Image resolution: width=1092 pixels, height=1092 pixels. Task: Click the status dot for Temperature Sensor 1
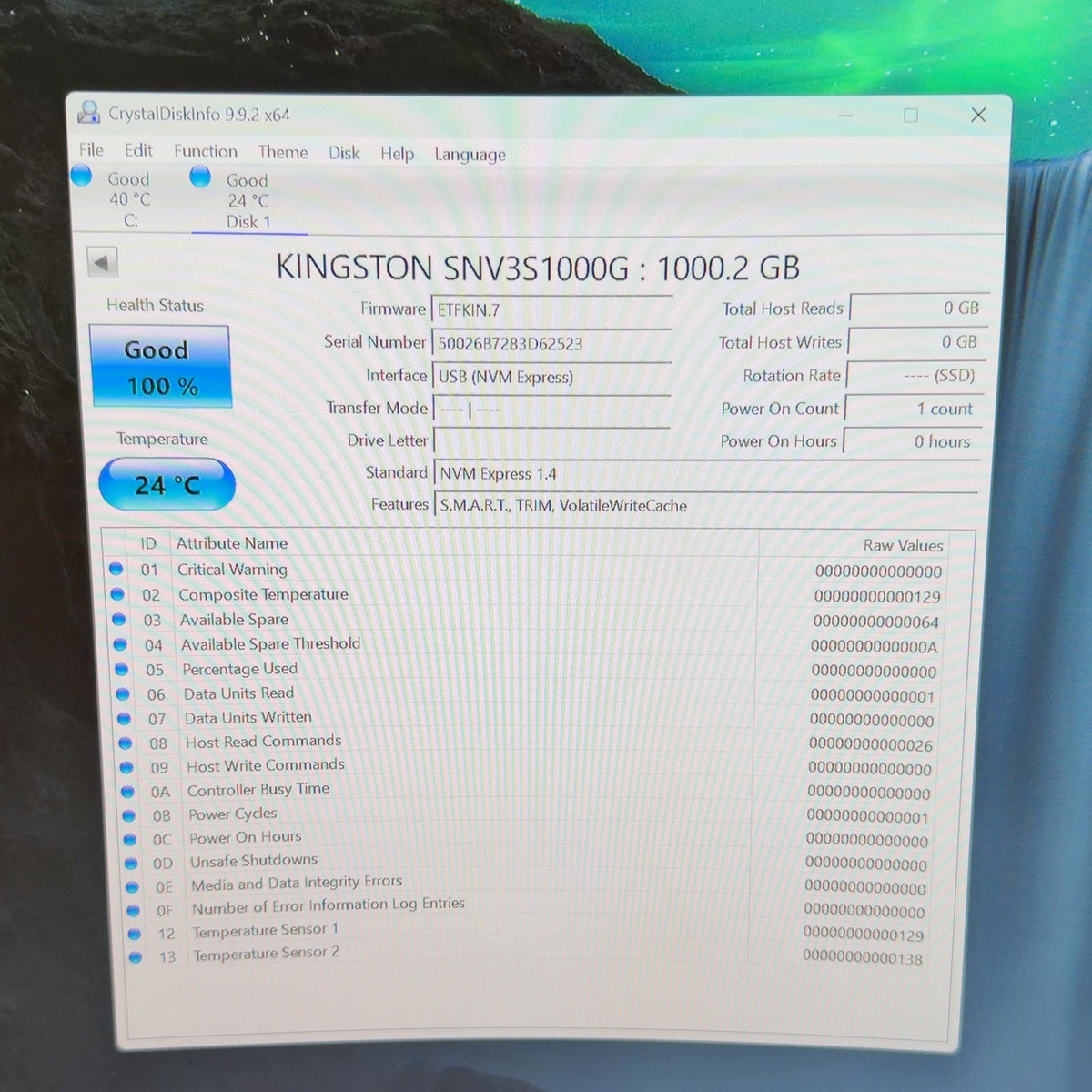135,934
